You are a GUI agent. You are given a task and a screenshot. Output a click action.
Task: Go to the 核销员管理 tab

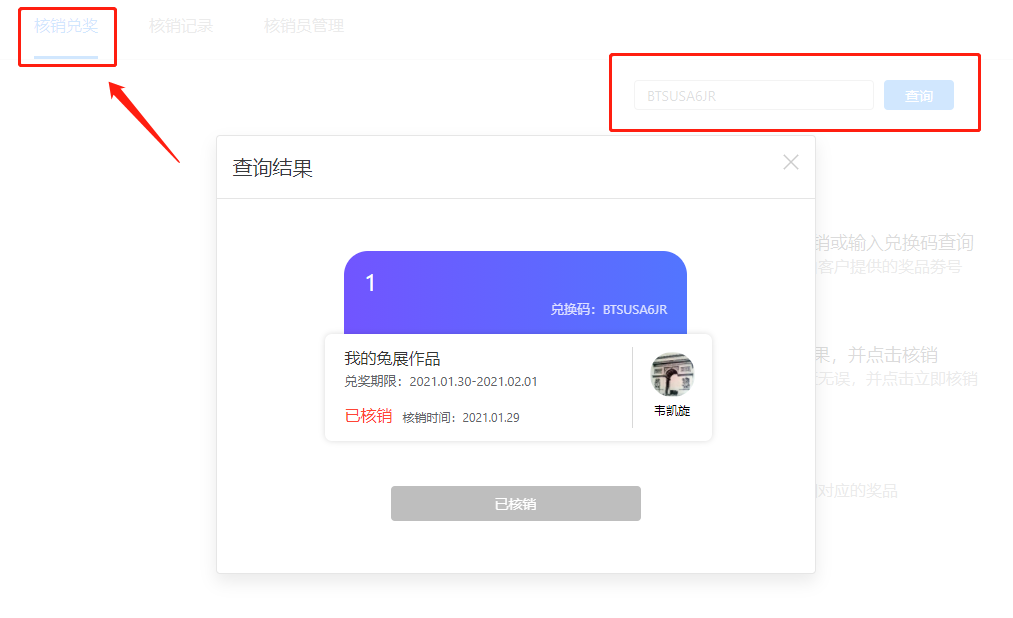[304, 26]
